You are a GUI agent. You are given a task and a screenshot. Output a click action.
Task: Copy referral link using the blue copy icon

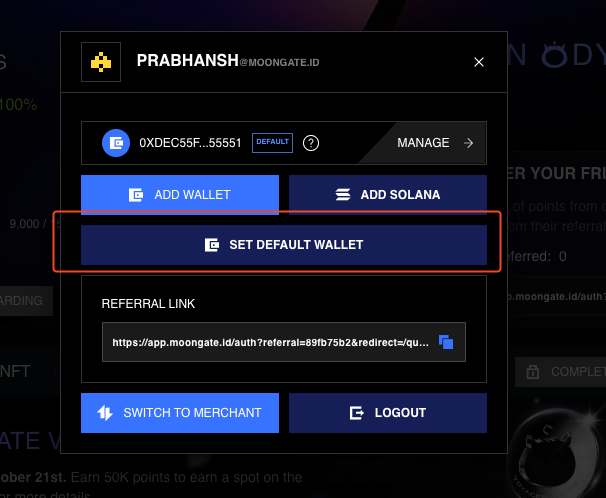point(446,342)
